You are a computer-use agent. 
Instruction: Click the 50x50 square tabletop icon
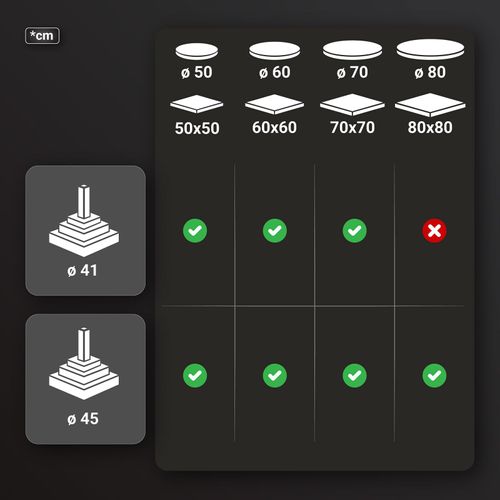(x=197, y=104)
